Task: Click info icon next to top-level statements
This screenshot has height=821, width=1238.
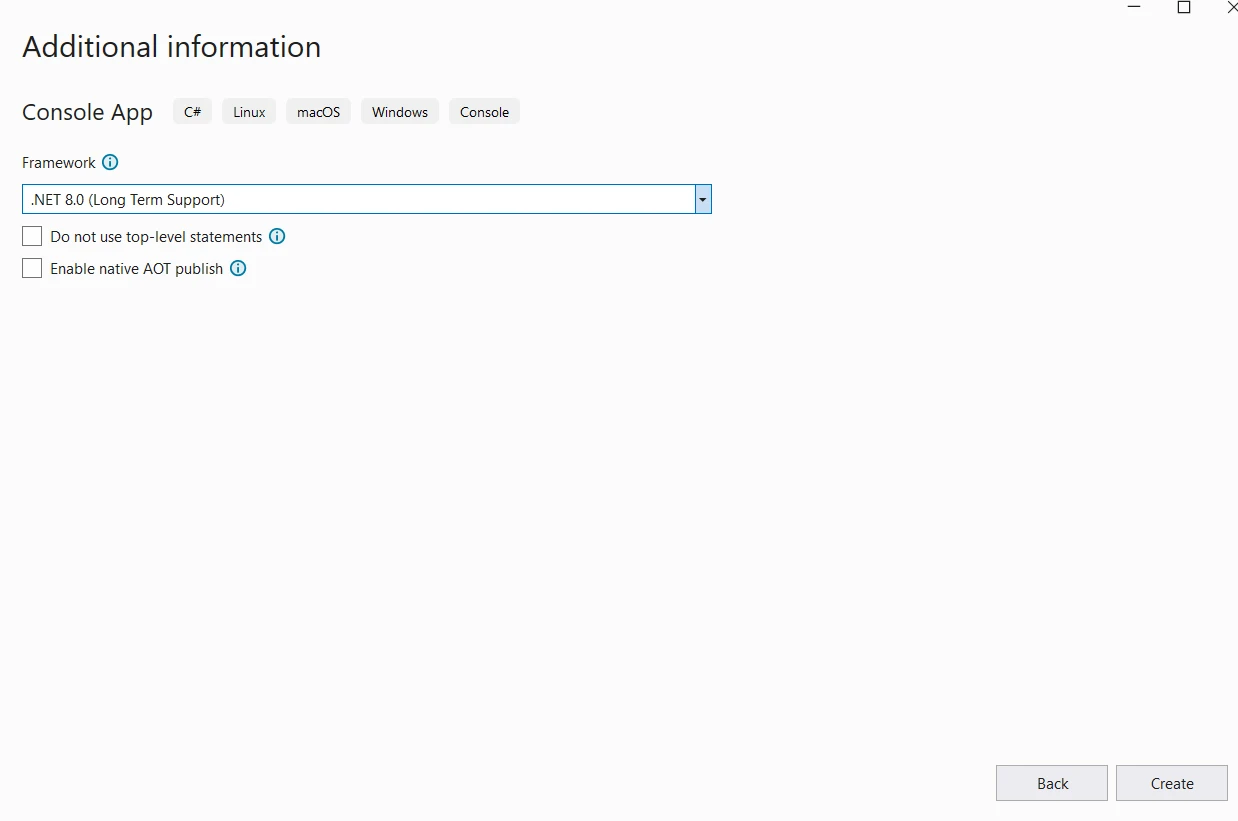Action: pos(277,237)
